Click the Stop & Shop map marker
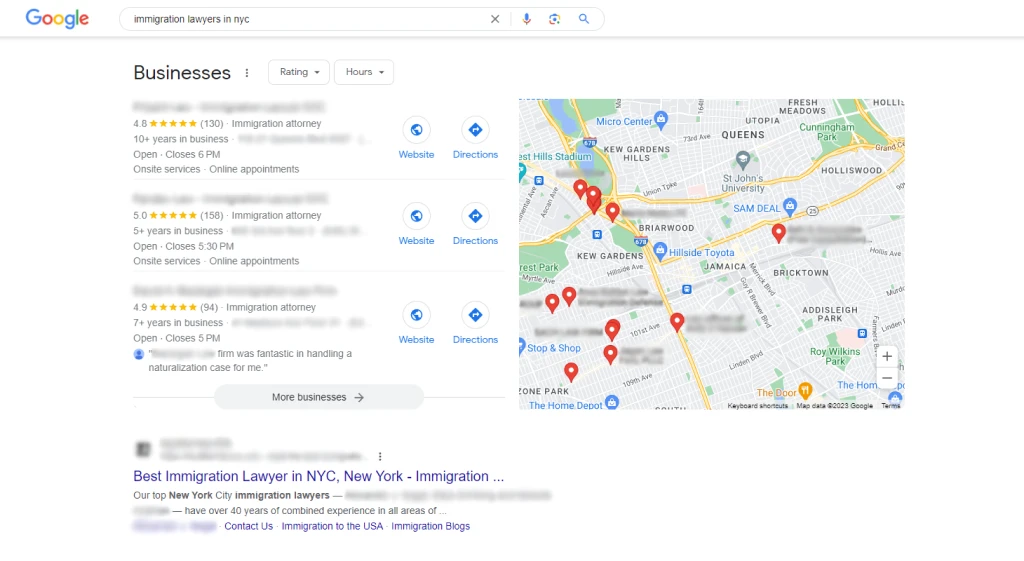 522,346
